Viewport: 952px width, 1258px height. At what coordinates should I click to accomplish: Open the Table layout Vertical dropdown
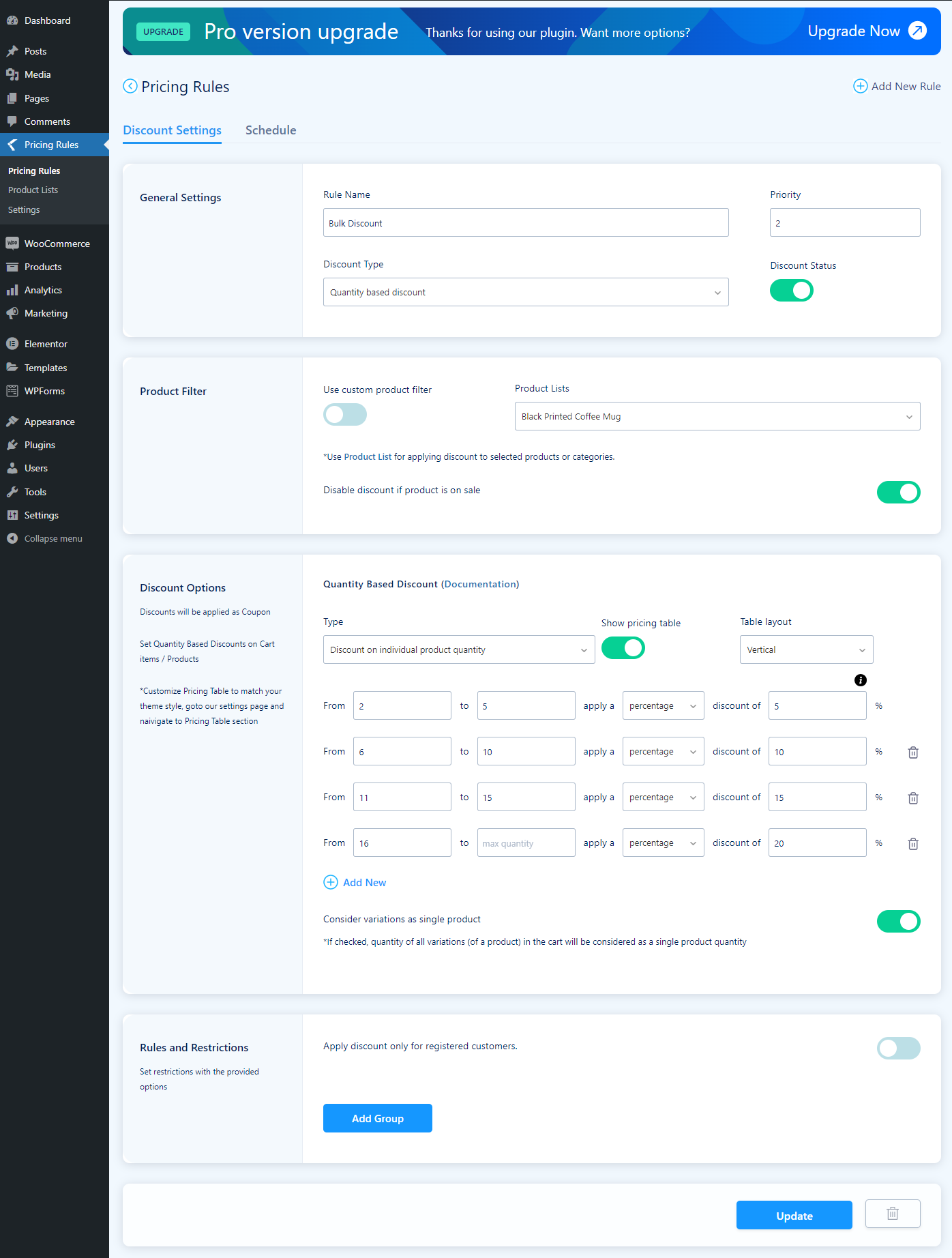pyautogui.click(x=807, y=649)
